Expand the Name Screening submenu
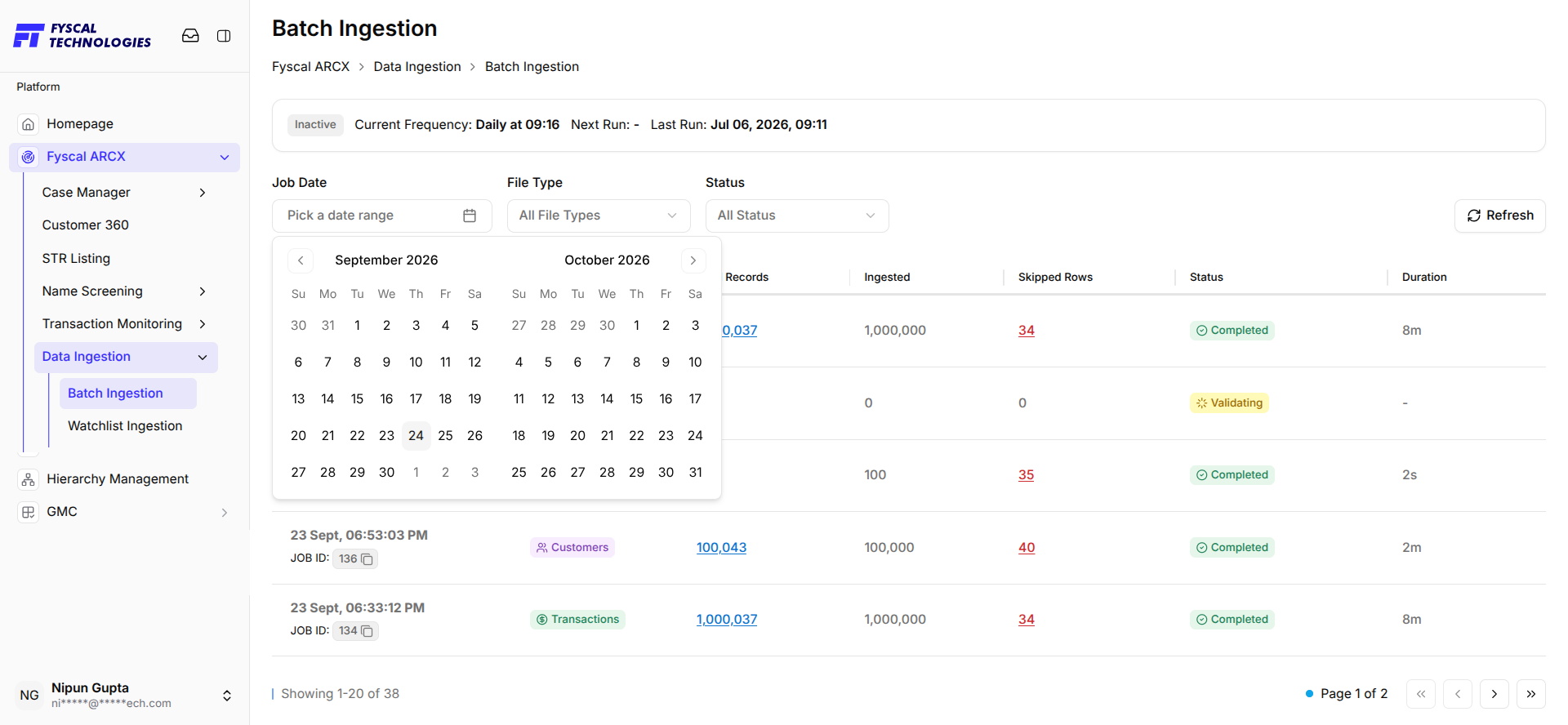 tap(203, 291)
